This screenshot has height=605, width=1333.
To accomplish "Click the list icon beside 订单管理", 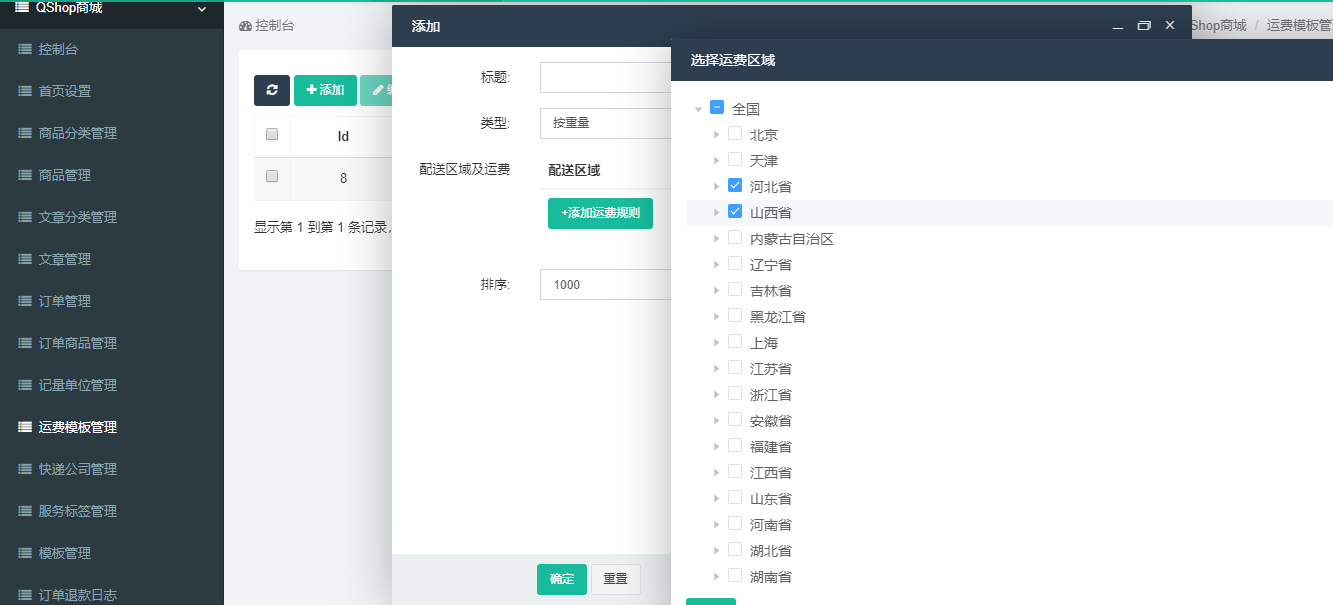I will pyautogui.click(x=25, y=301).
